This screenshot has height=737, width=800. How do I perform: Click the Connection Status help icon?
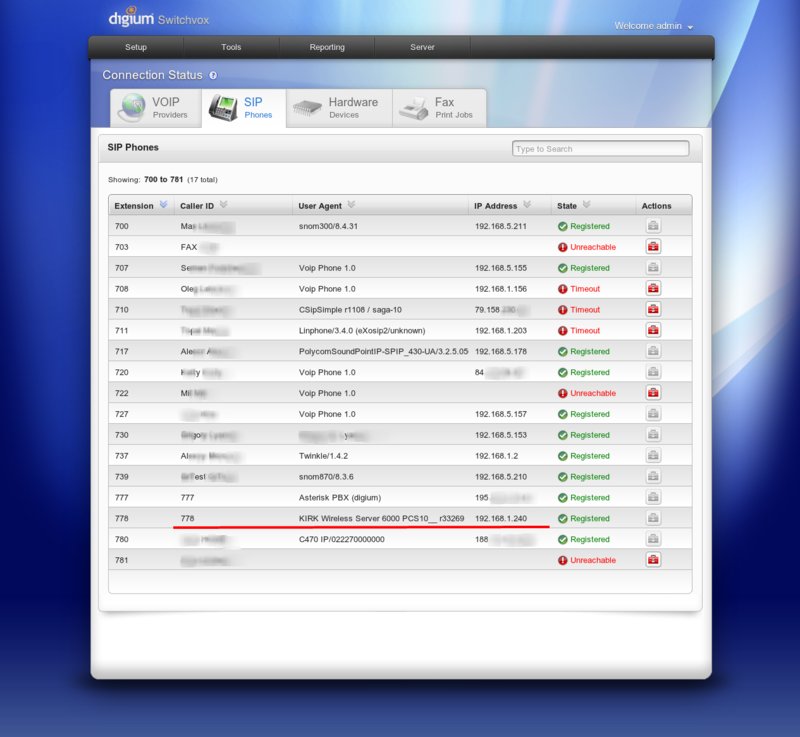click(213, 75)
